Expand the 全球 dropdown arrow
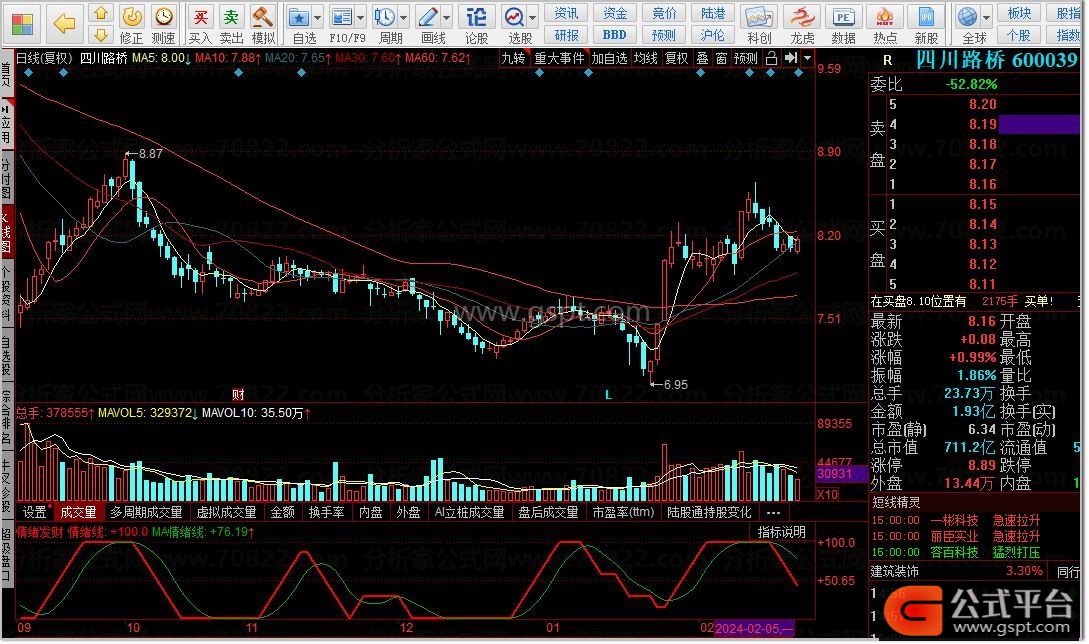This screenshot has width=1089, height=644. pos(986,18)
